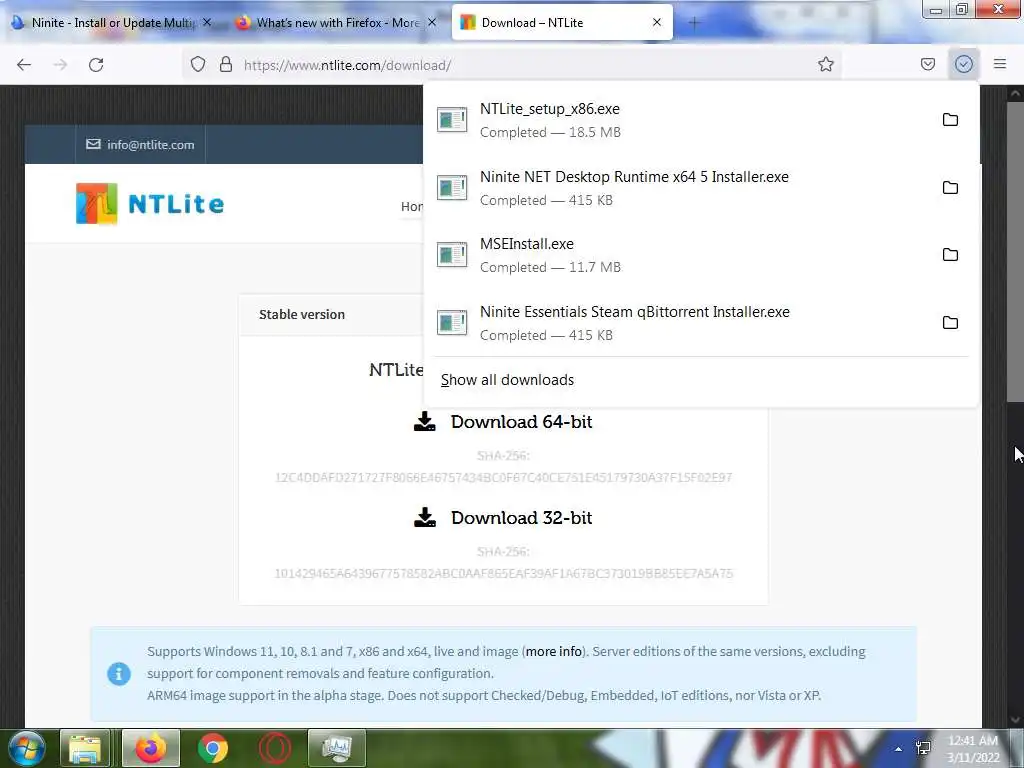Screen dimensions: 1024x768
Task: Bookmark this page with the star icon
Action: [825, 64]
